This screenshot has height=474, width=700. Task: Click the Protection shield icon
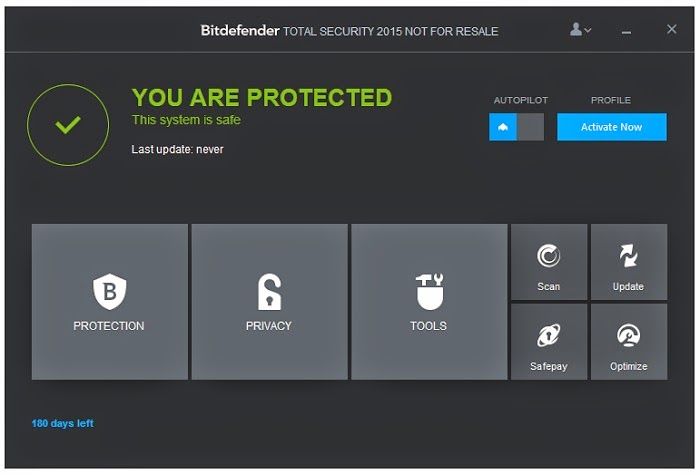tap(109, 293)
